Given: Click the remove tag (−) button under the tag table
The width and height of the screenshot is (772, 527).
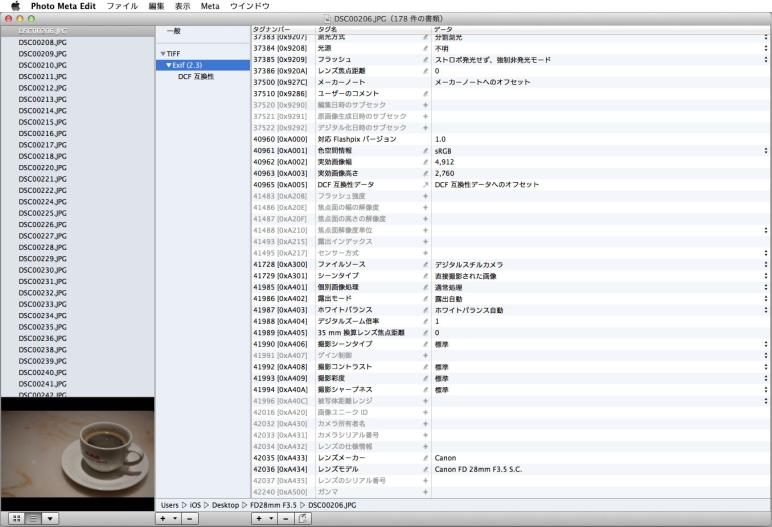Looking at the screenshot, I should point(286,518).
